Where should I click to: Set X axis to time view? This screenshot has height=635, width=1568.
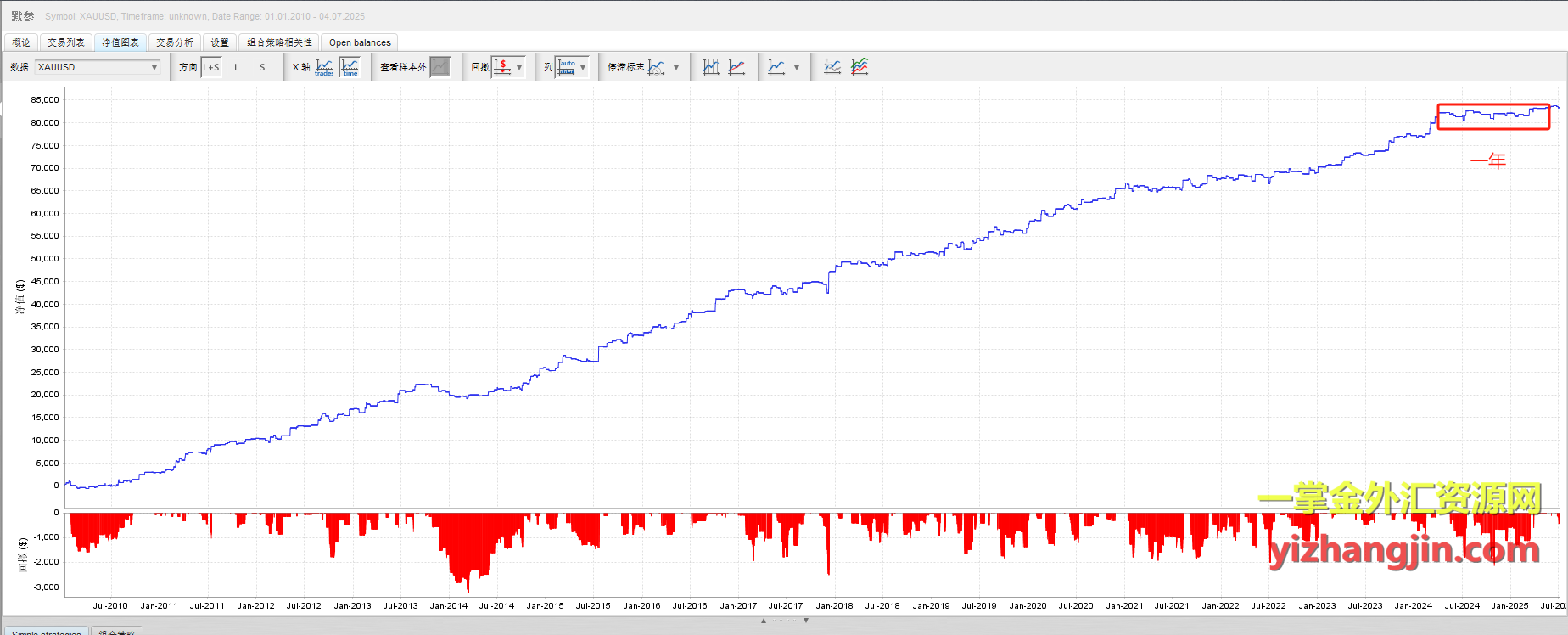(350, 67)
